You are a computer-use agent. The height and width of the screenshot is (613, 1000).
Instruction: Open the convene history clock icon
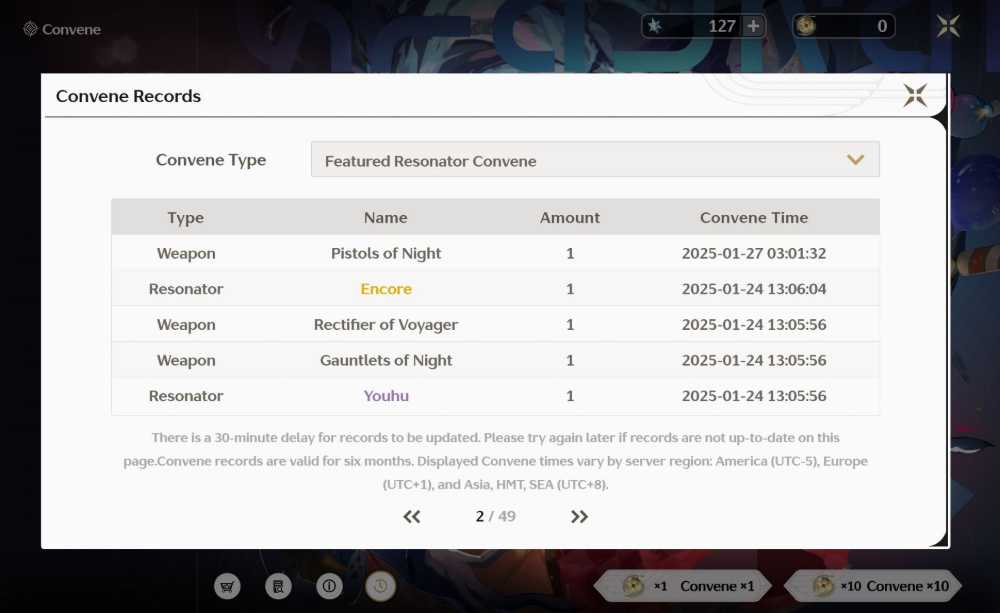[x=380, y=586]
